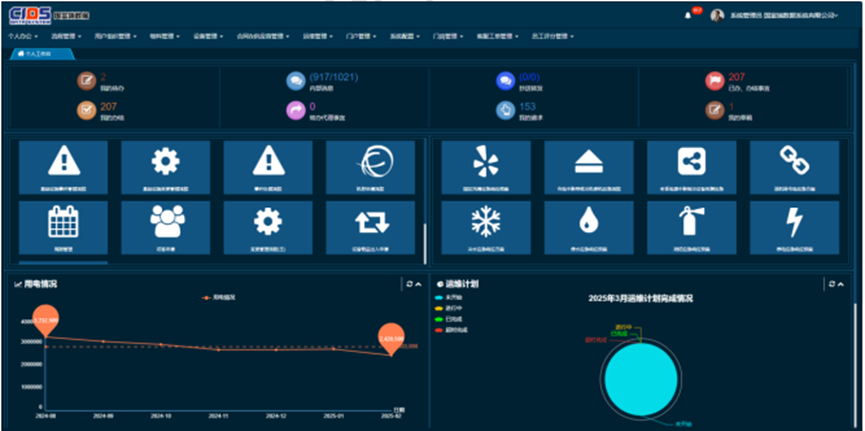Toggle 未开始 legend item in 运维计划
865x431 pixels.
pyautogui.click(x=450, y=298)
